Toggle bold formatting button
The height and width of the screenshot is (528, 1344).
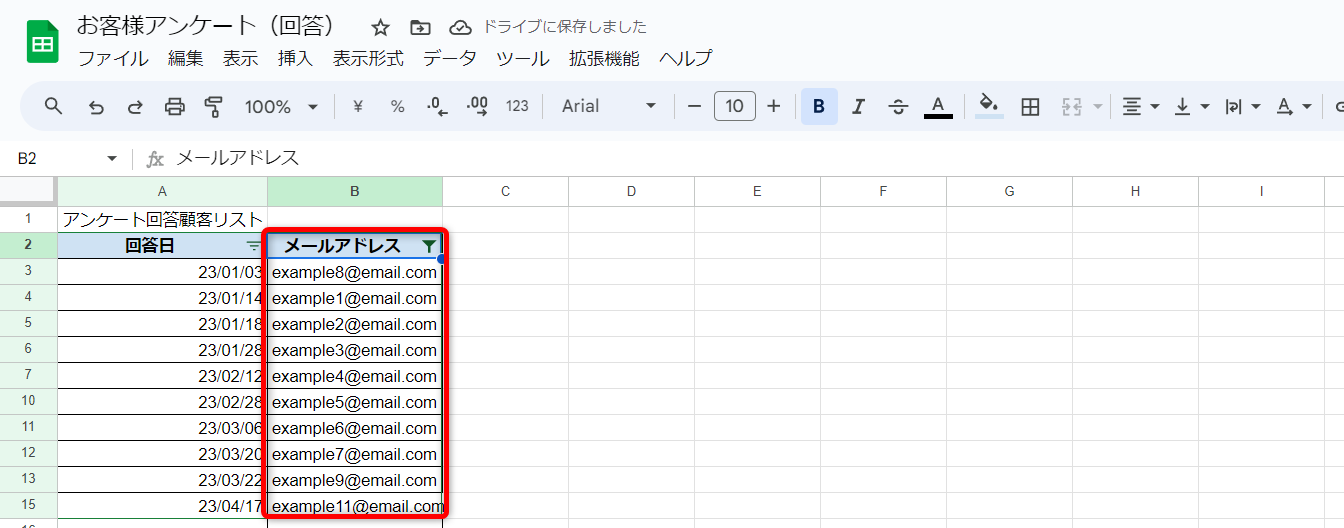pyautogui.click(x=819, y=106)
